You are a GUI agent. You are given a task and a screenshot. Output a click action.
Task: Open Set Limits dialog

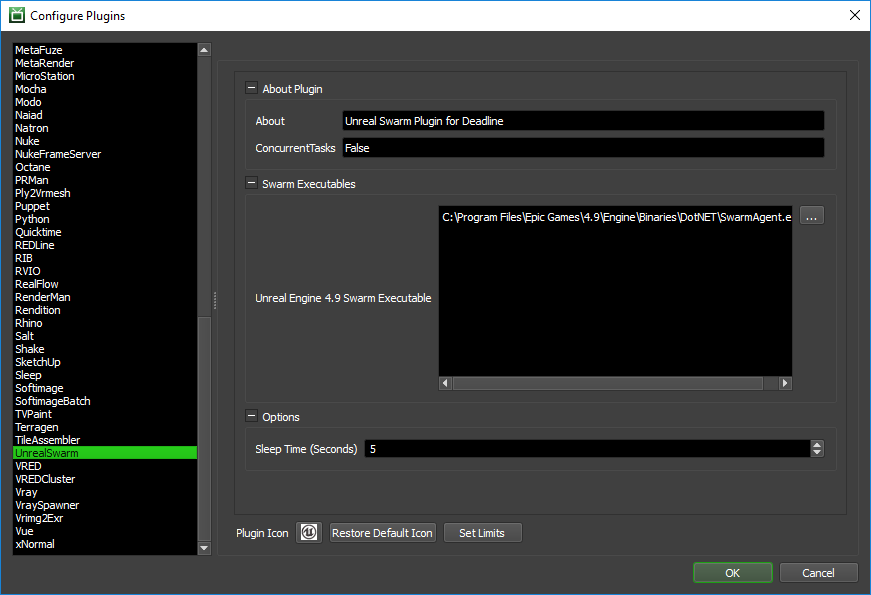(482, 533)
